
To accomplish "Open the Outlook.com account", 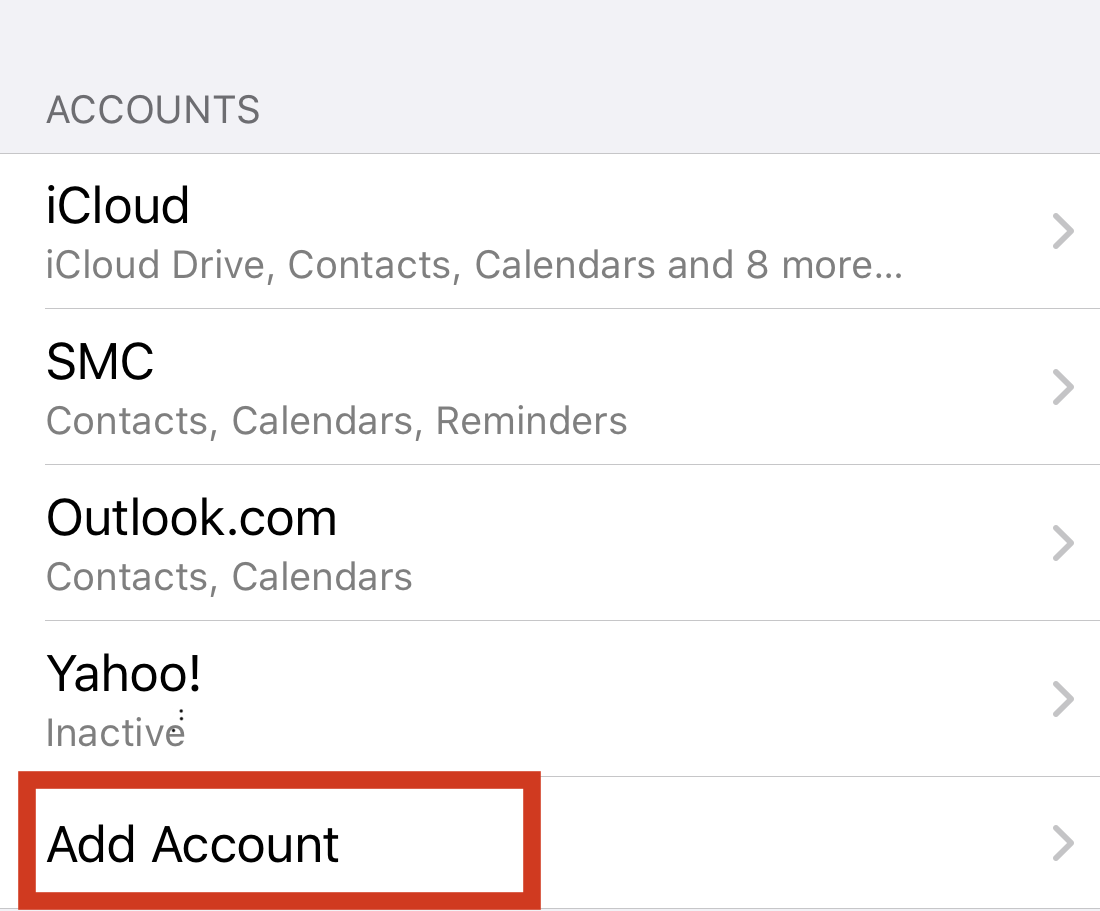I will click(x=192, y=518).
